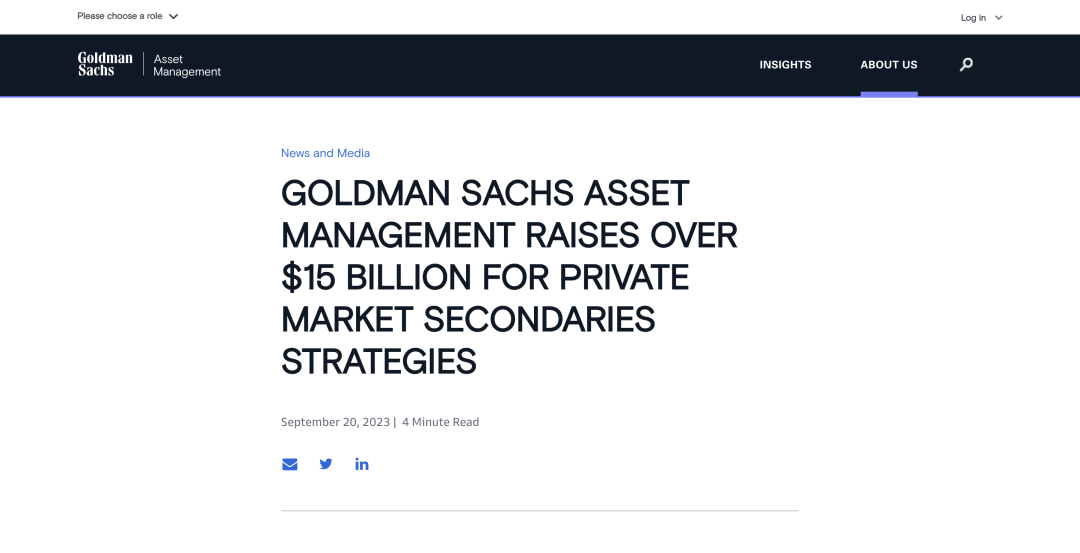Click the September 20, 2023 publication date
1080x553 pixels.
click(335, 422)
